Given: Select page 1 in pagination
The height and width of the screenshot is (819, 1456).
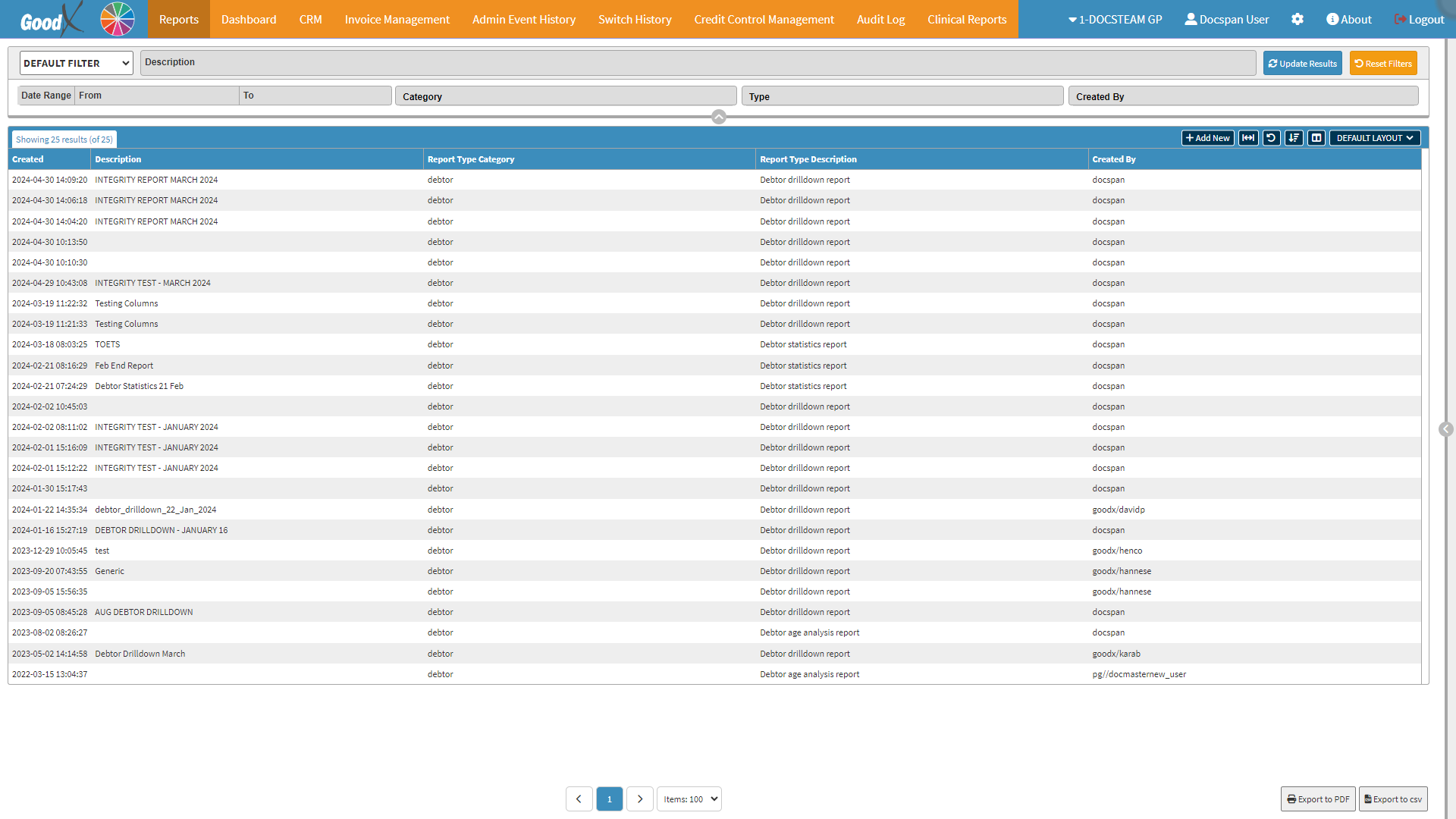Looking at the screenshot, I should tap(610, 799).
